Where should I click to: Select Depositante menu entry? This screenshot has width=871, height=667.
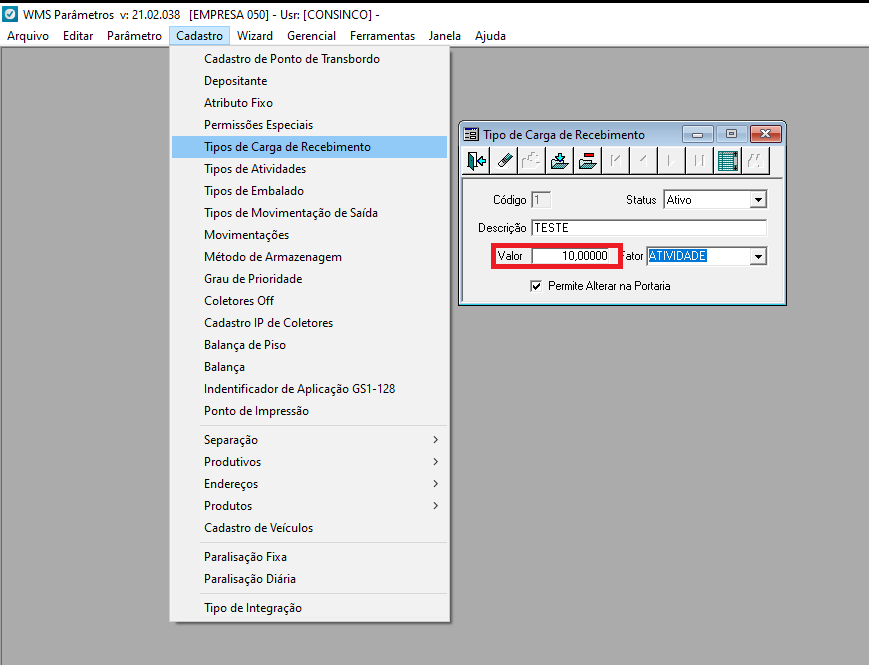tap(309, 81)
